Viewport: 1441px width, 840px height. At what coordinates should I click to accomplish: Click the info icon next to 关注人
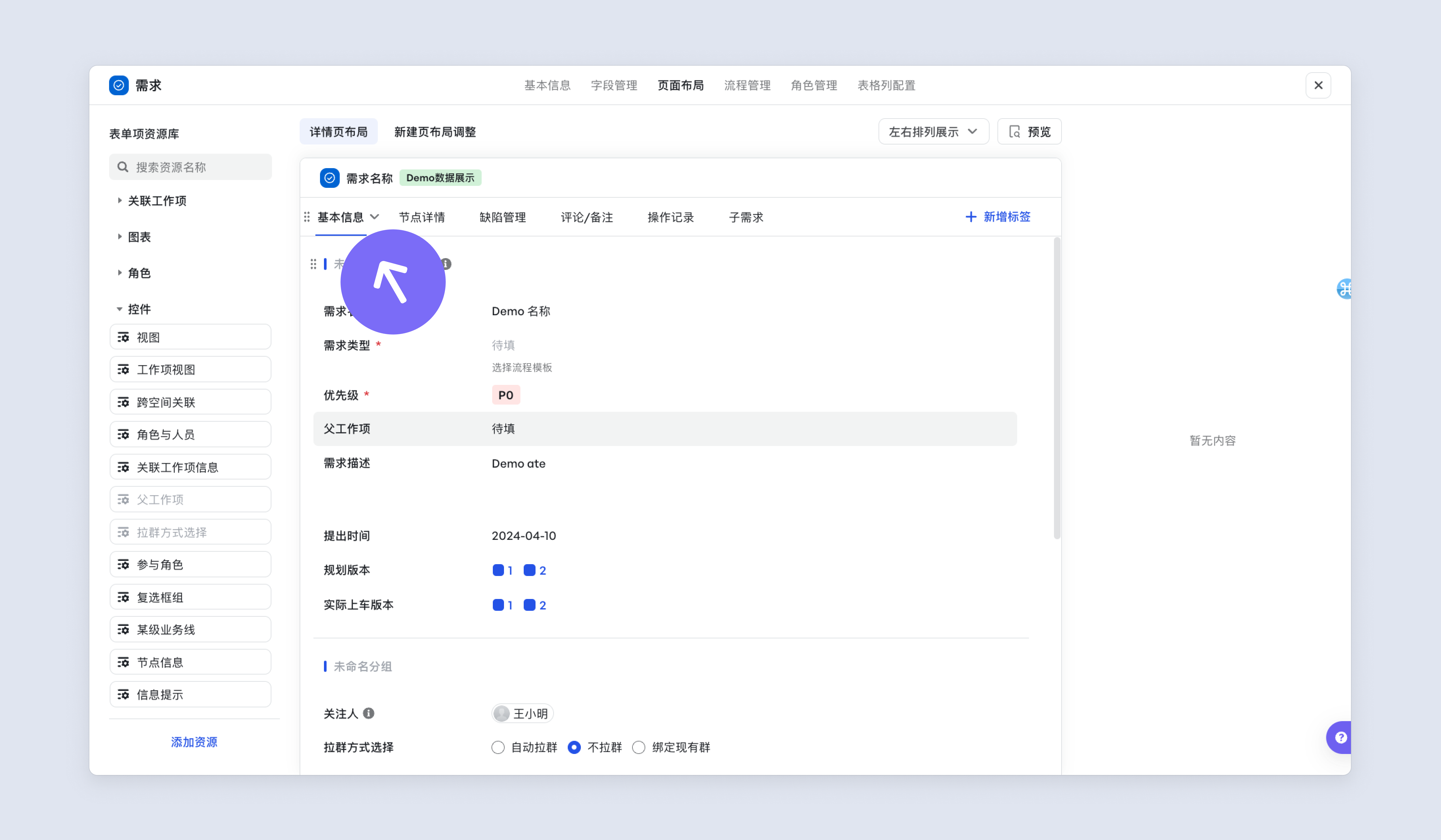(x=369, y=713)
